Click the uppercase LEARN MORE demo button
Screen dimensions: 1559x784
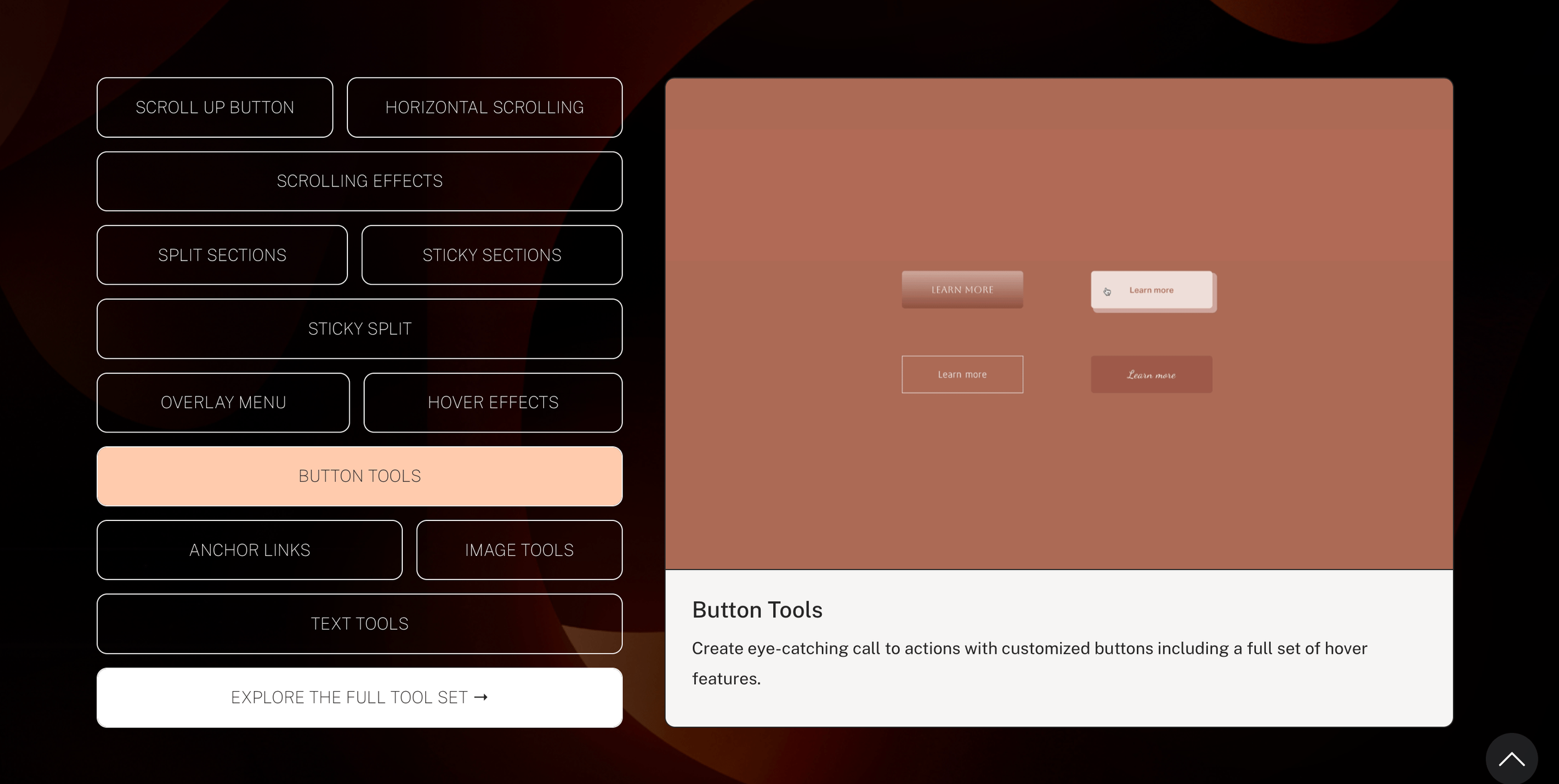click(x=962, y=290)
